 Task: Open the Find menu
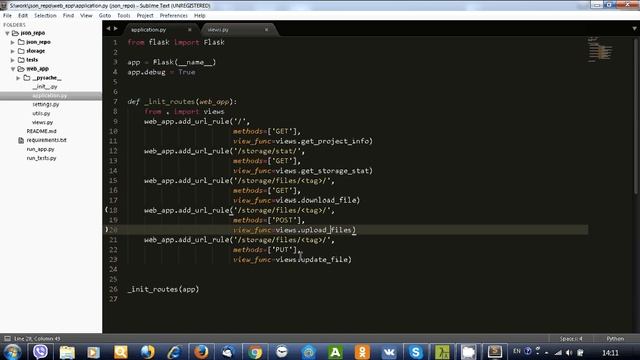pyautogui.click(x=68, y=16)
